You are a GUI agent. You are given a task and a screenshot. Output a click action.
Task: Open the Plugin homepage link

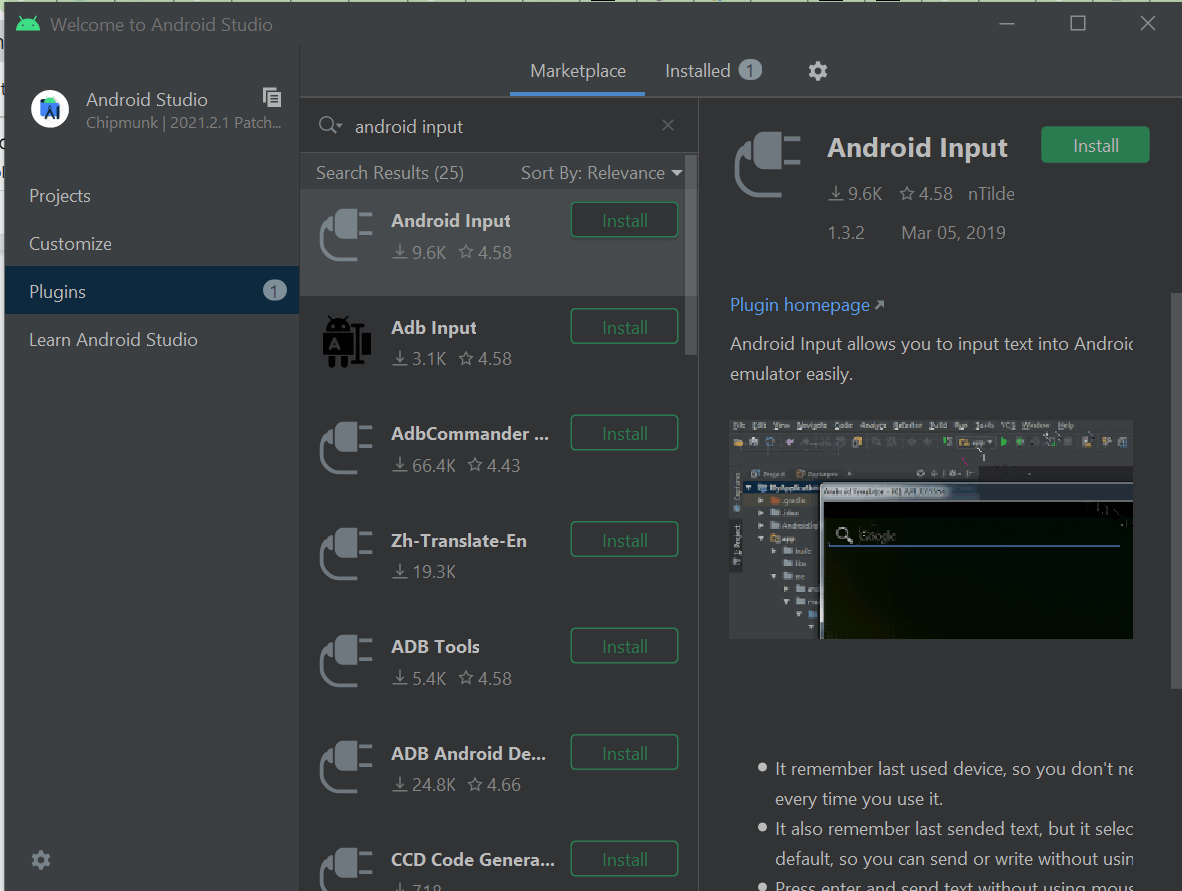pos(799,304)
